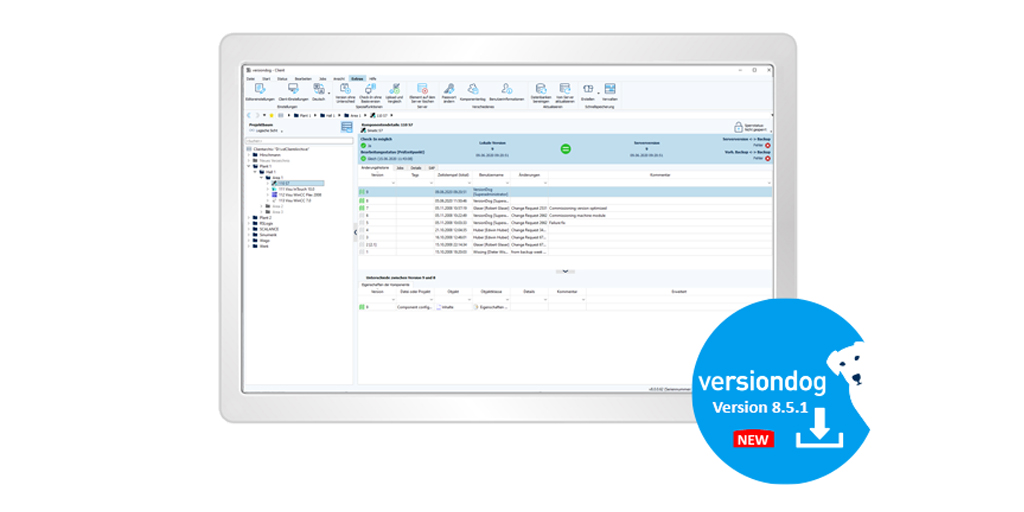Switch to the SAP tab
The width and height of the screenshot is (1024, 512).
point(431,168)
